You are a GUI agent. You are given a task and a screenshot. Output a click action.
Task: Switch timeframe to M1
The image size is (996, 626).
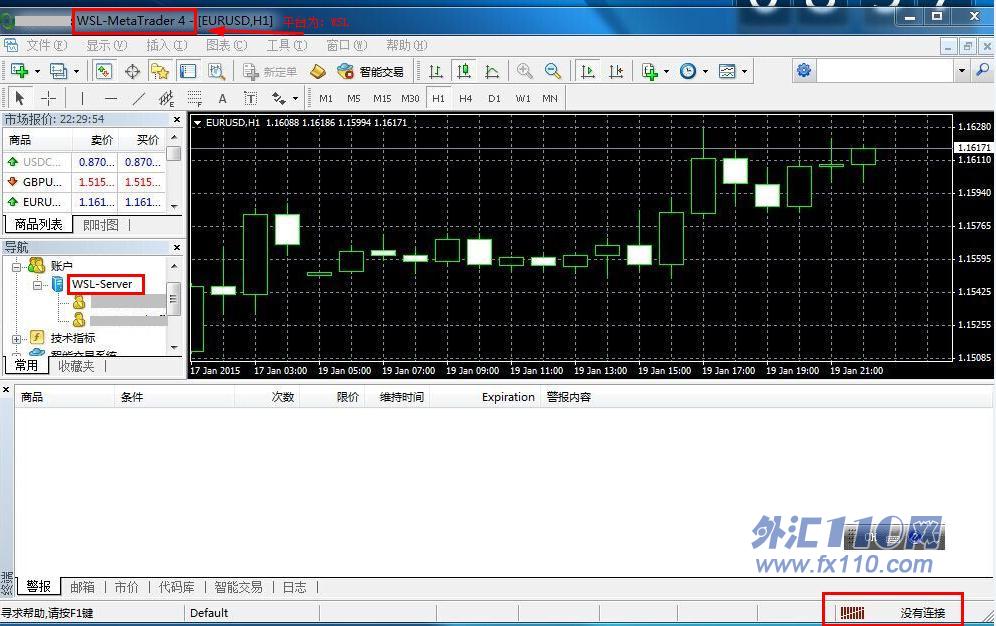click(326, 98)
